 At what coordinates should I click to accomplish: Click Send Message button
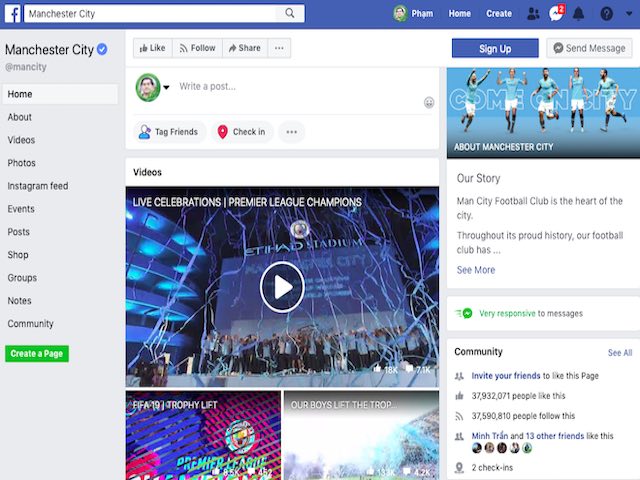pyautogui.click(x=589, y=48)
